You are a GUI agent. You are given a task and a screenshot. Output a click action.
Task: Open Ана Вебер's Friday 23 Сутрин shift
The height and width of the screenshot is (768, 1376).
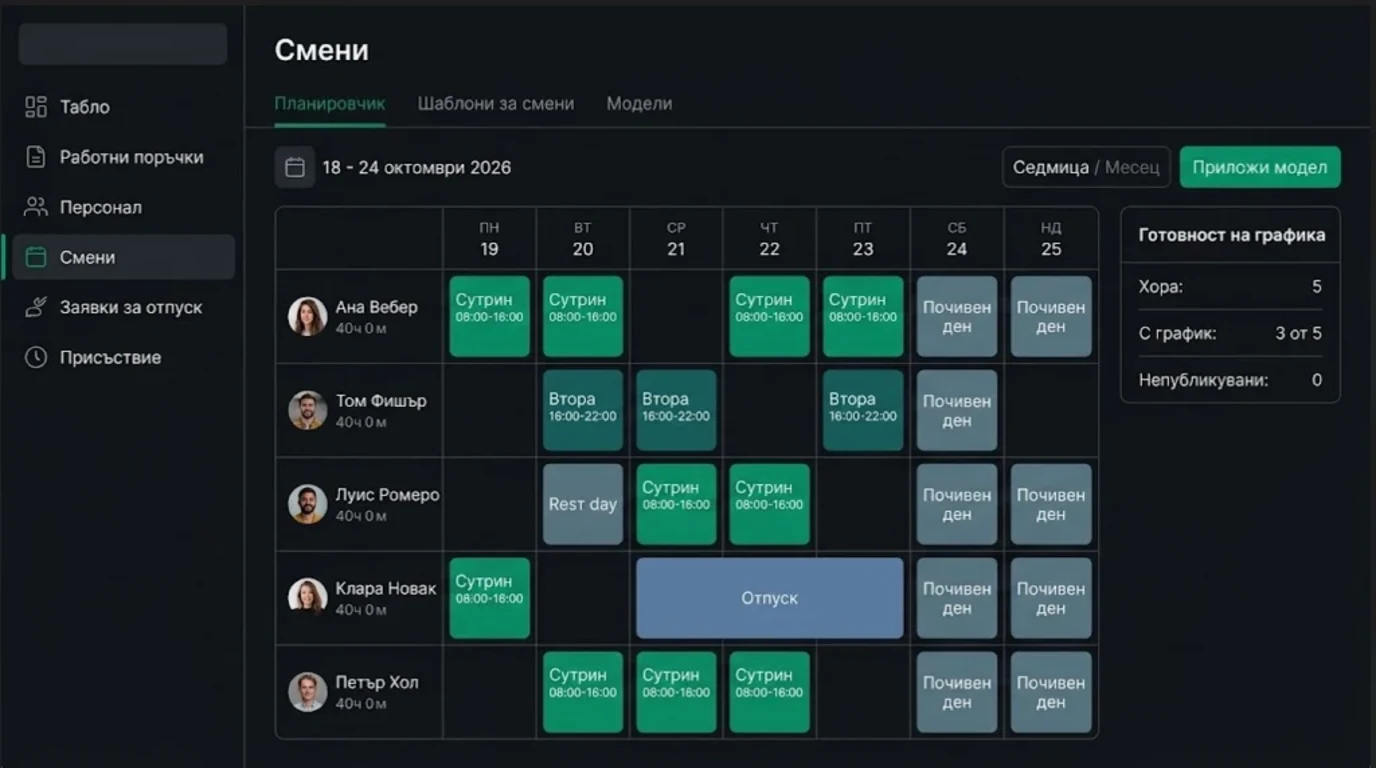pos(863,316)
